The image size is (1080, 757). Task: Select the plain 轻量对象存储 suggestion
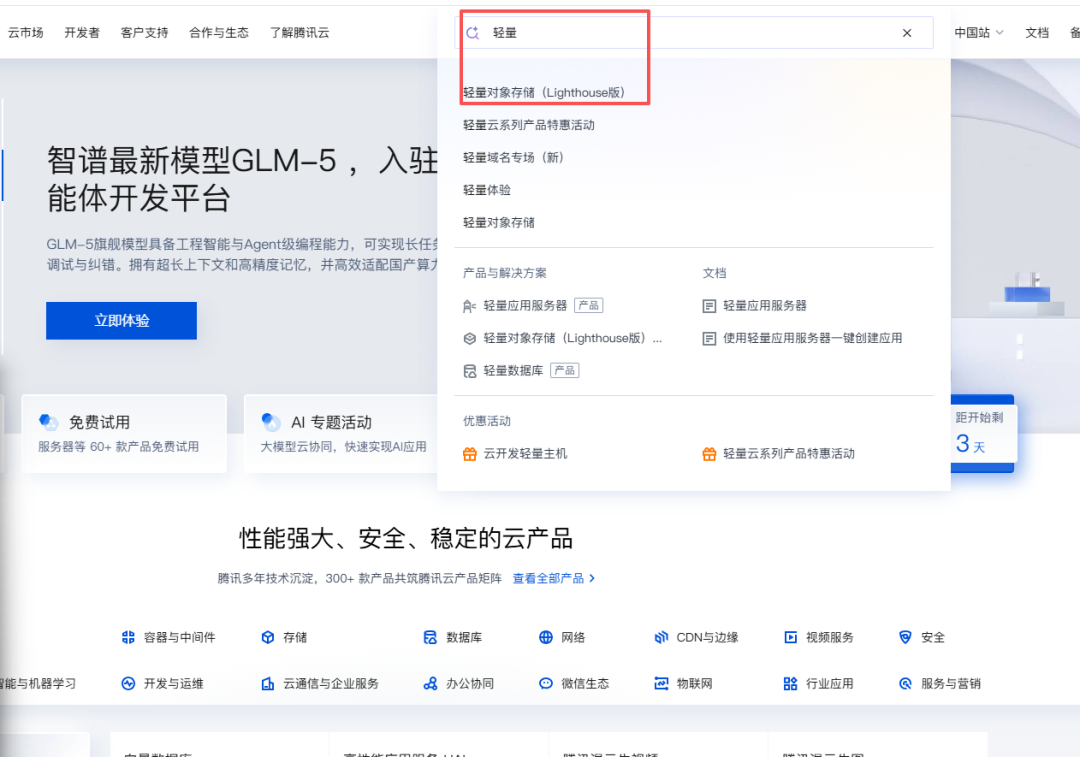[x=499, y=222]
